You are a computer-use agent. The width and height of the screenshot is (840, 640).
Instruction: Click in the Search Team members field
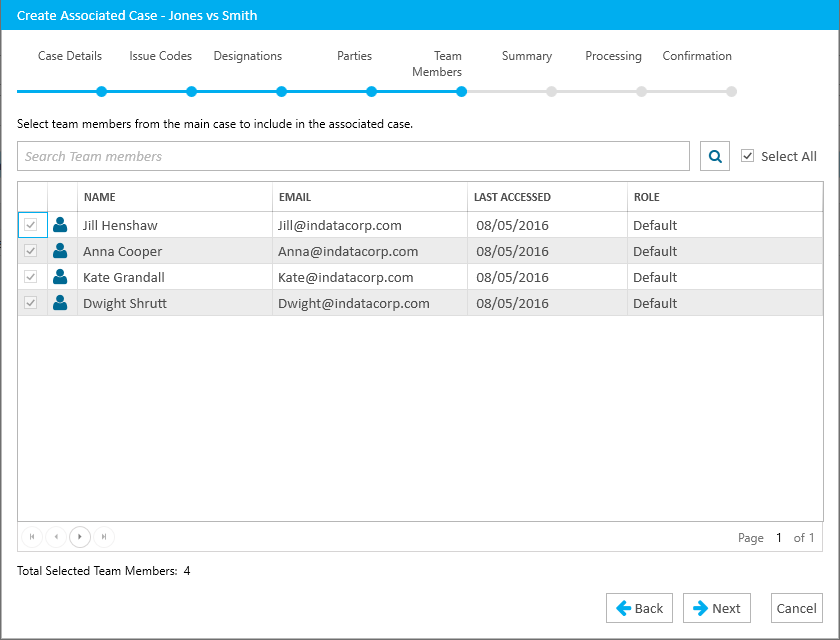pyautogui.click(x=353, y=156)
